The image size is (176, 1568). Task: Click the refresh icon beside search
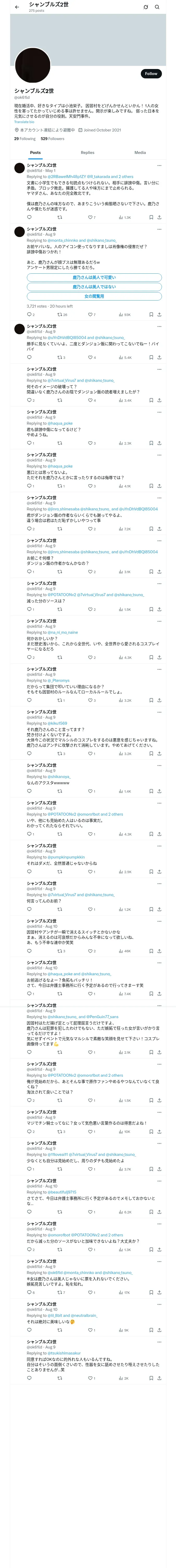pos(146,7)
